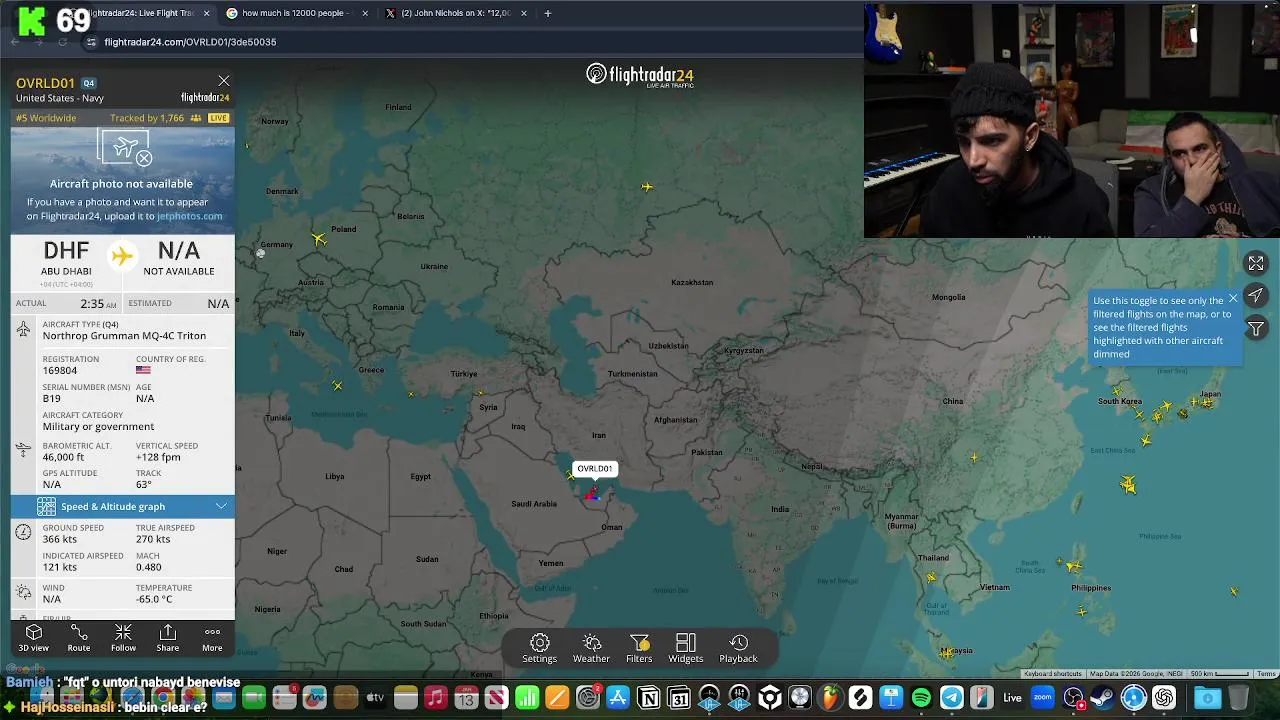Open the Trash in the dock

[1238, 697]
